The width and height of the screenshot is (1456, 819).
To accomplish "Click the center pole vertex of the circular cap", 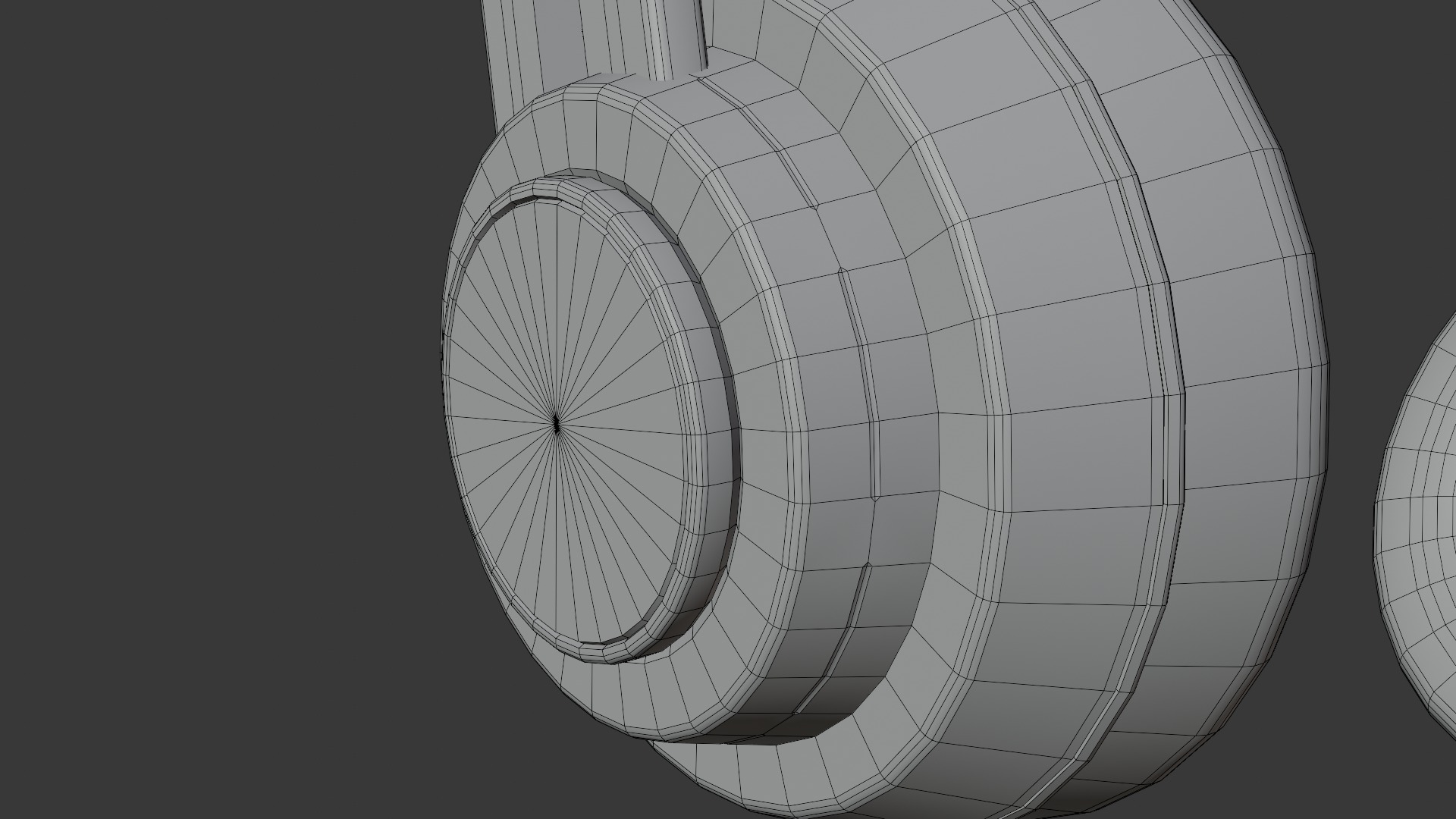I will pos(556,425).
